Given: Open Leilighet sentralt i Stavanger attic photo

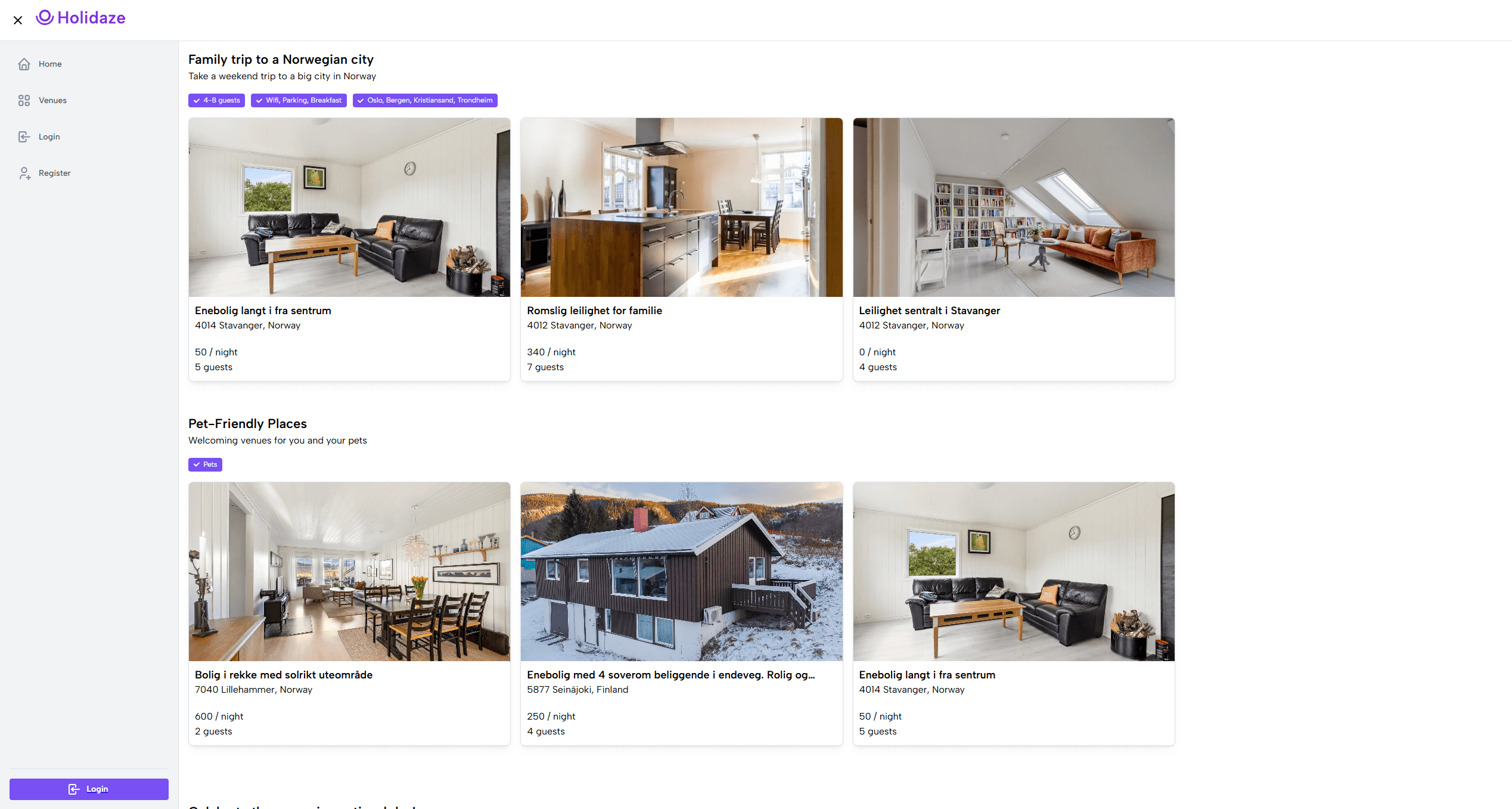Looking at the screenshot, I should click(1013, 207).
